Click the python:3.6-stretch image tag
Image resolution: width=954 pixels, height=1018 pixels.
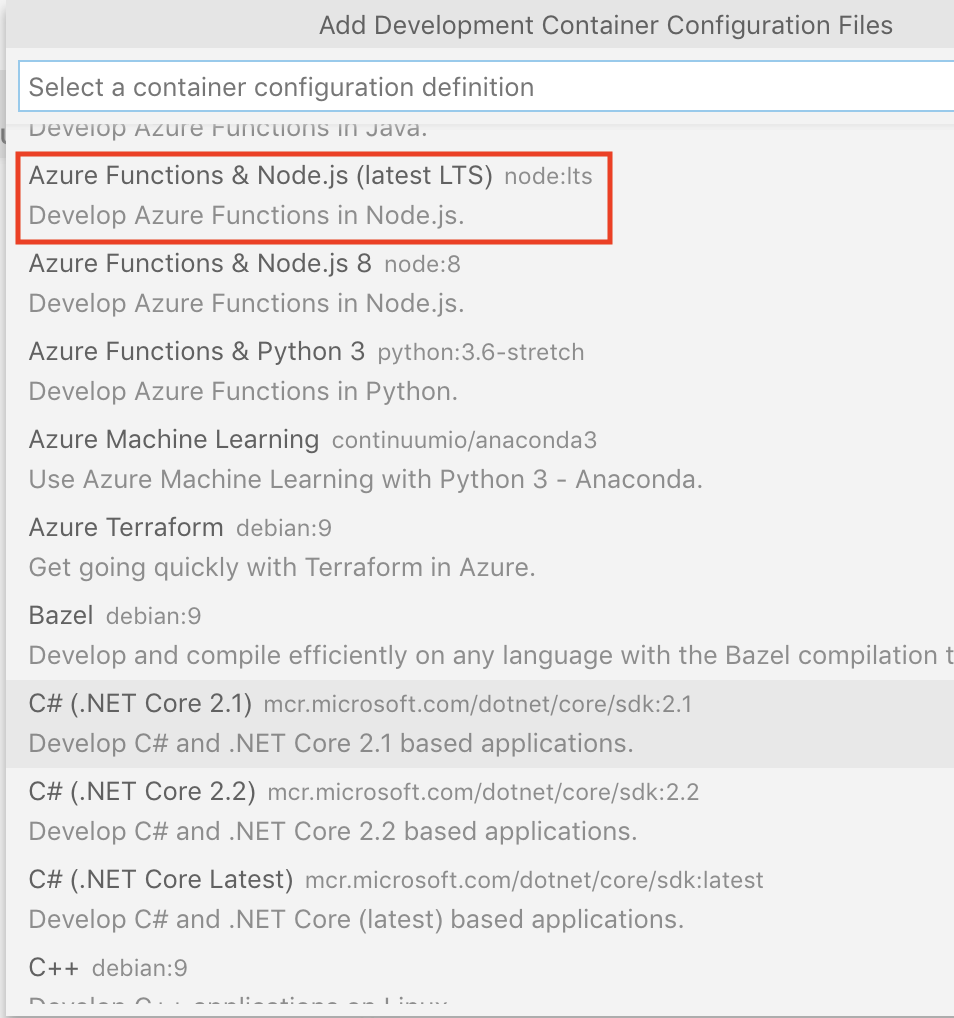point(480,354)
